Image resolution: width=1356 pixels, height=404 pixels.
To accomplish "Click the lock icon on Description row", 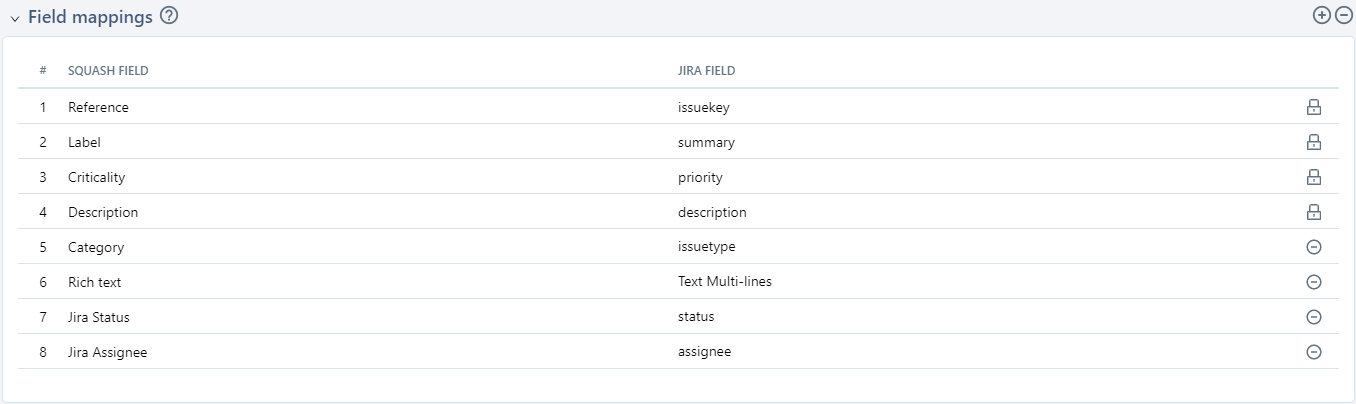I will tap(1314, 212).
